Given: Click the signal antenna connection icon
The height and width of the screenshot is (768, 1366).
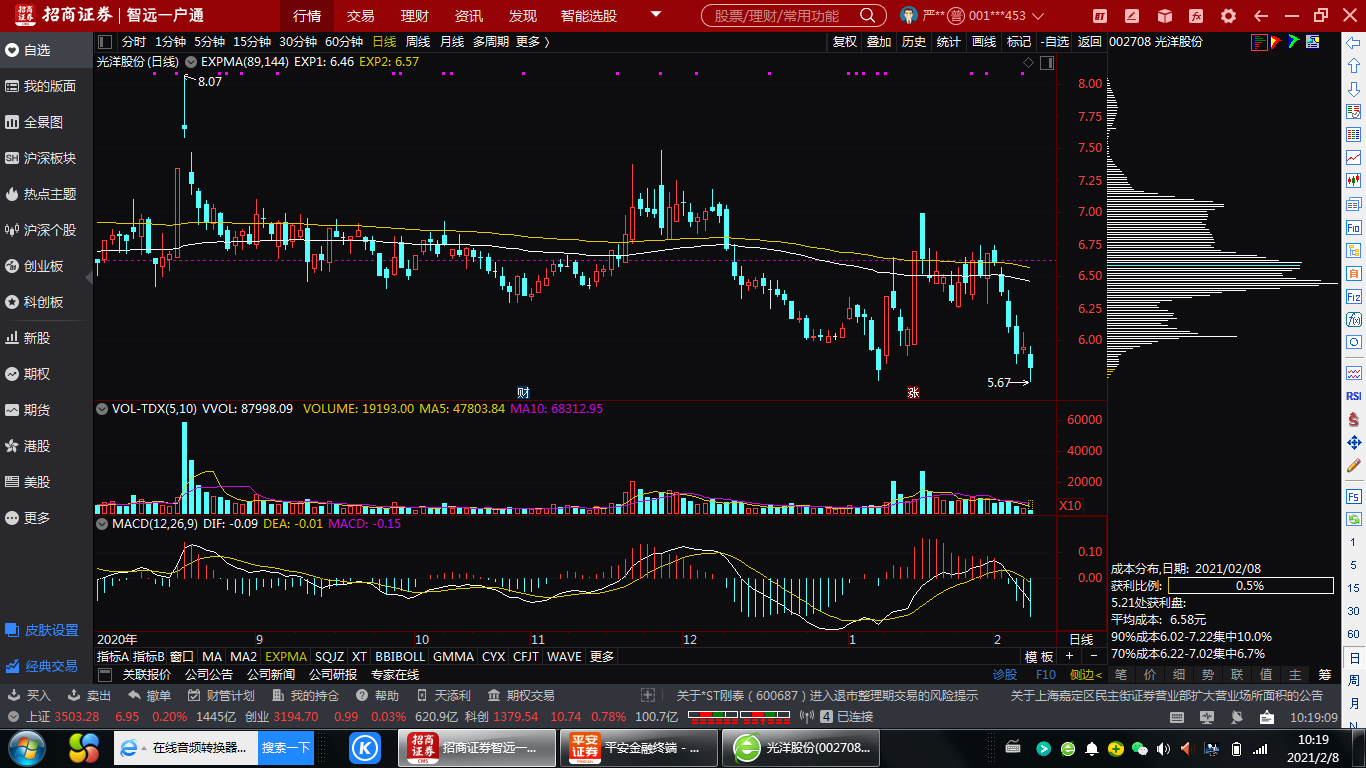Looking at the screenshot, I should (807, 717).
